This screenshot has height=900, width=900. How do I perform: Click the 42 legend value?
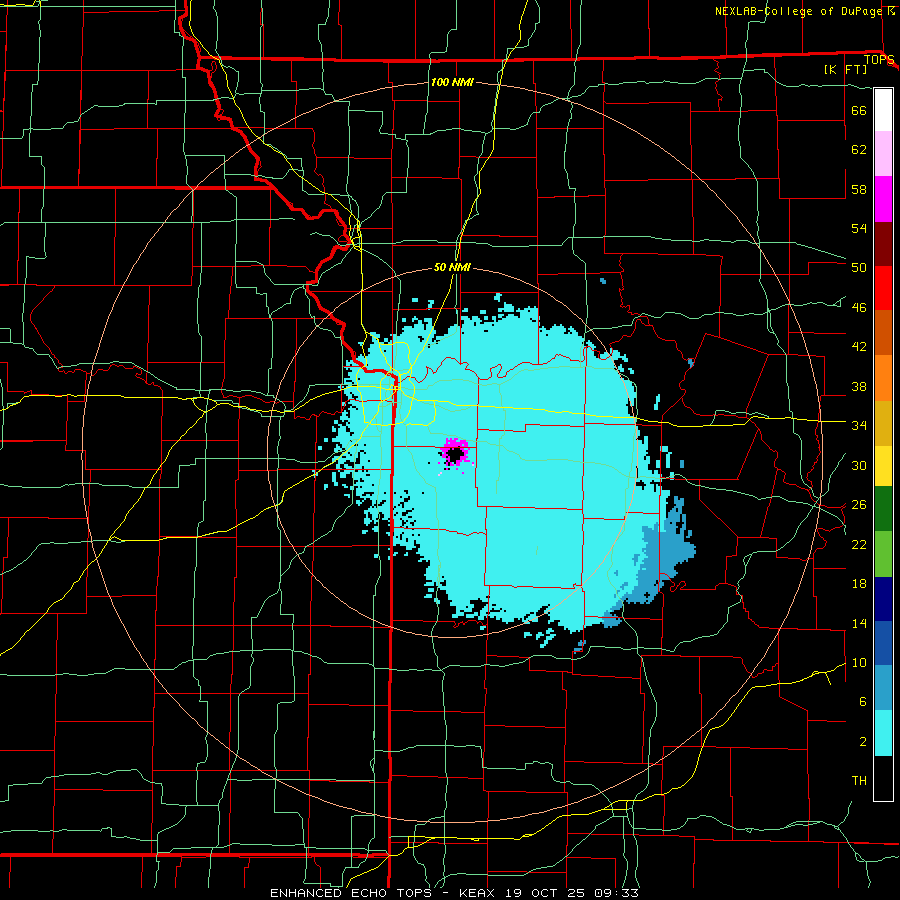click(x=859, y=347)
